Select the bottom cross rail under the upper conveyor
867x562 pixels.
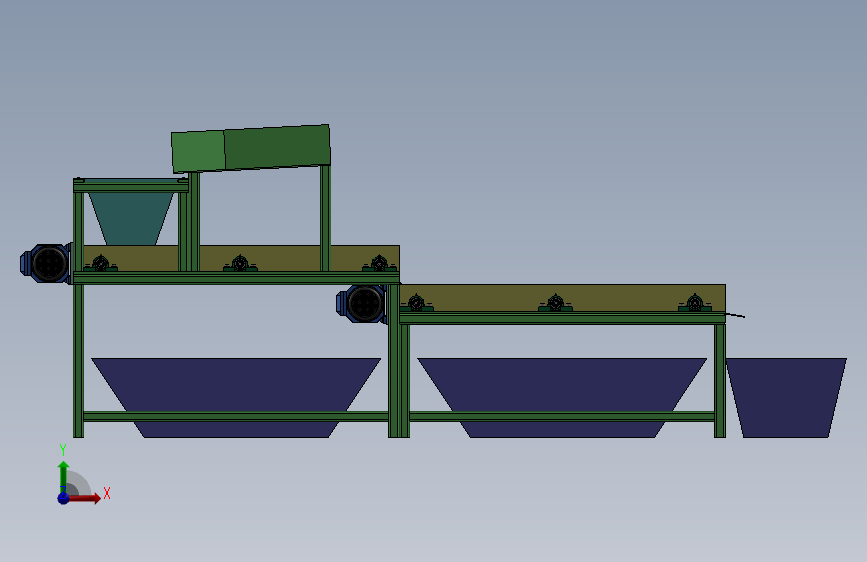[x=236, y=417]
